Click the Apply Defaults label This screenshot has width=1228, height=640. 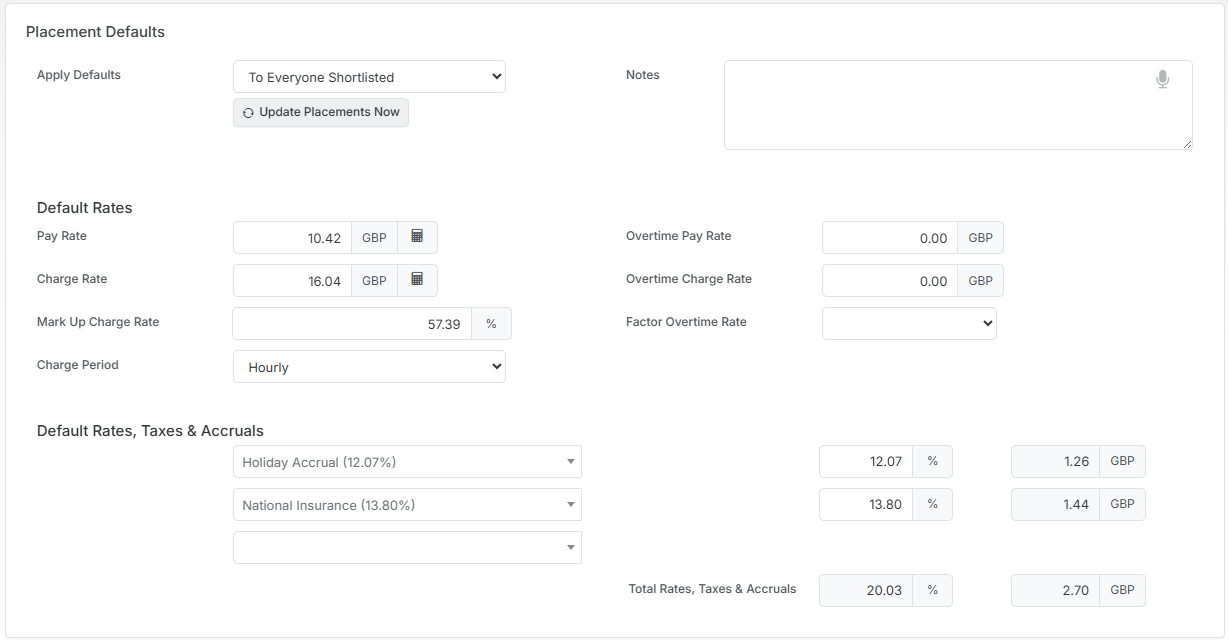point(79,75)
